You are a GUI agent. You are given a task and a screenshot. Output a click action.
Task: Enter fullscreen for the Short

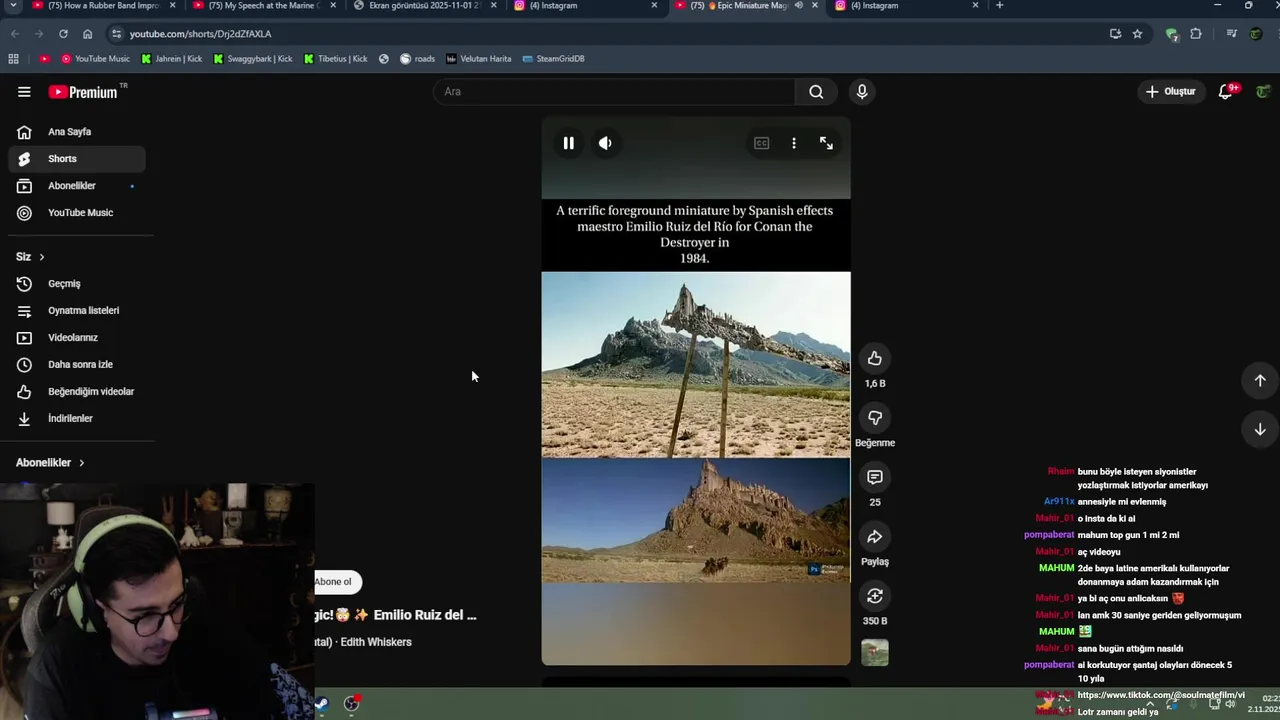(x=826, y=143)
